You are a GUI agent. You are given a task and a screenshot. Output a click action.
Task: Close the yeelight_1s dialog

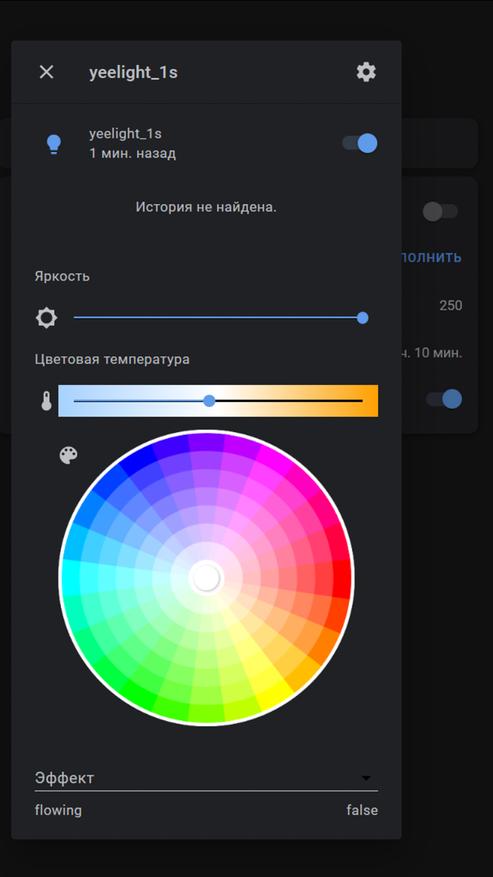pyautogui.click(x=46, y=72)
